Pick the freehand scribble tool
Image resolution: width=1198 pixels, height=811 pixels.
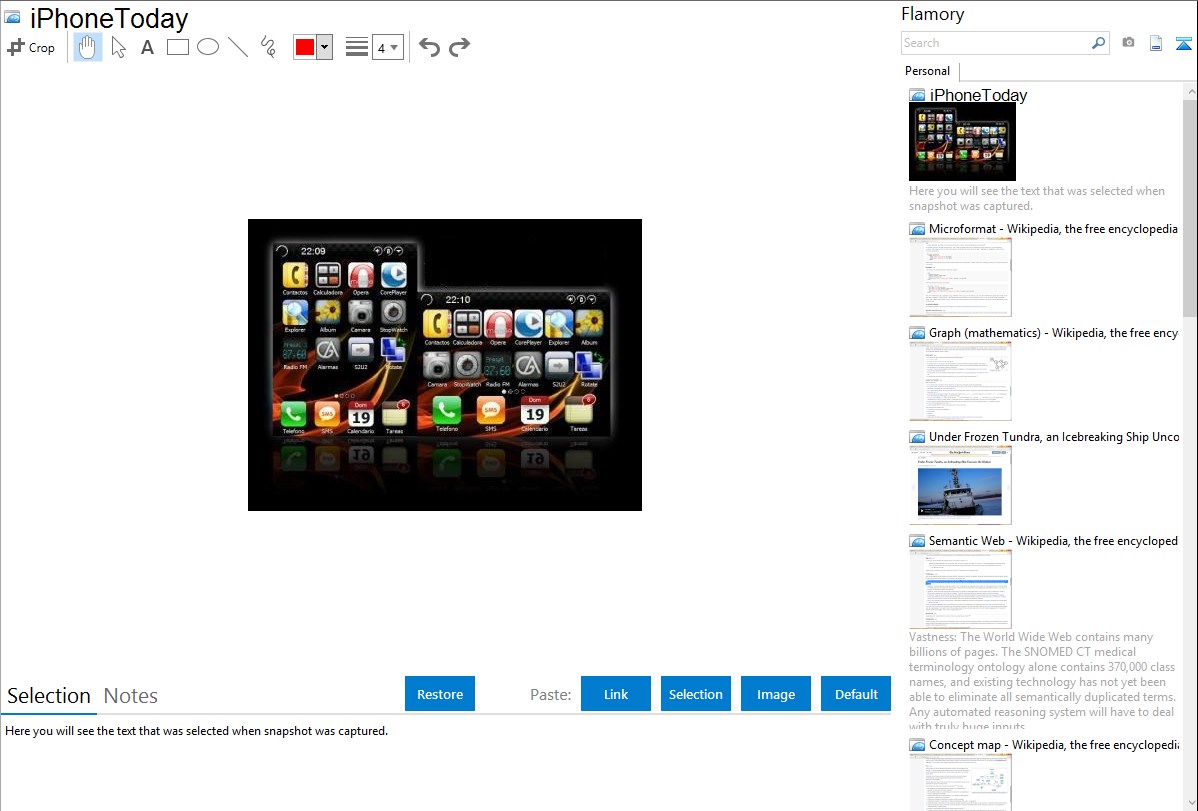click(x=267, y=47)
